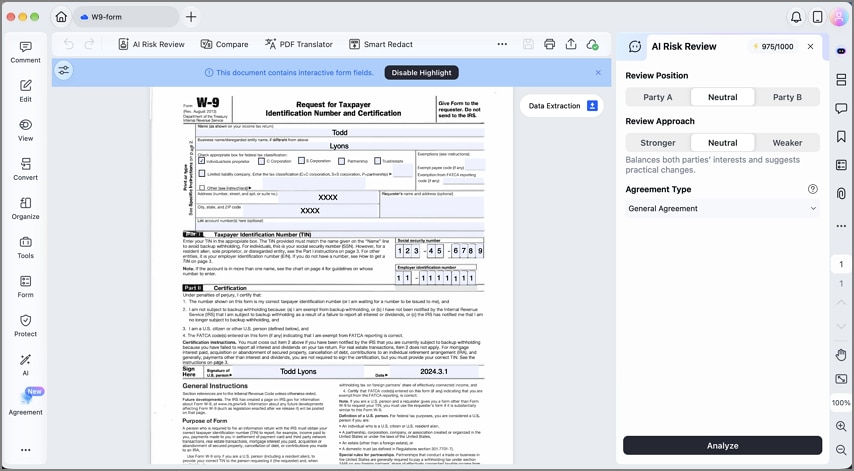Show more sidebar tools via the ellipsis

[x=25, y=450]
